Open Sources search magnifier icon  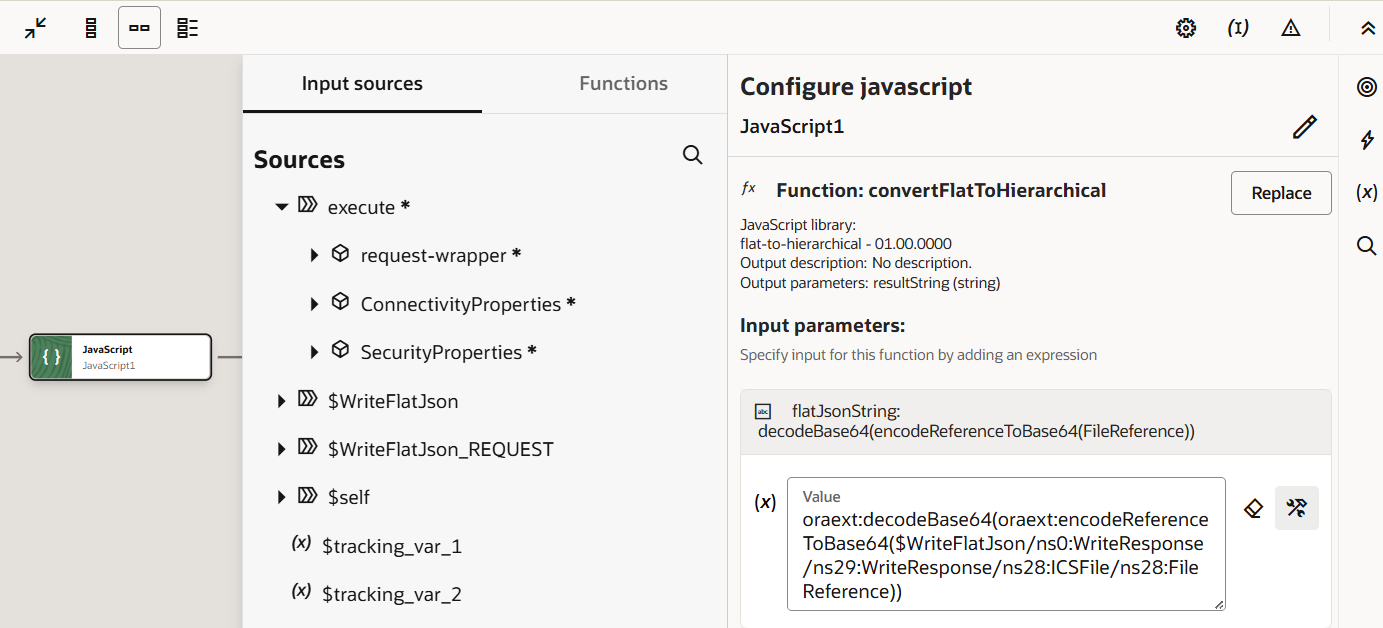click(x=692, y=155)
